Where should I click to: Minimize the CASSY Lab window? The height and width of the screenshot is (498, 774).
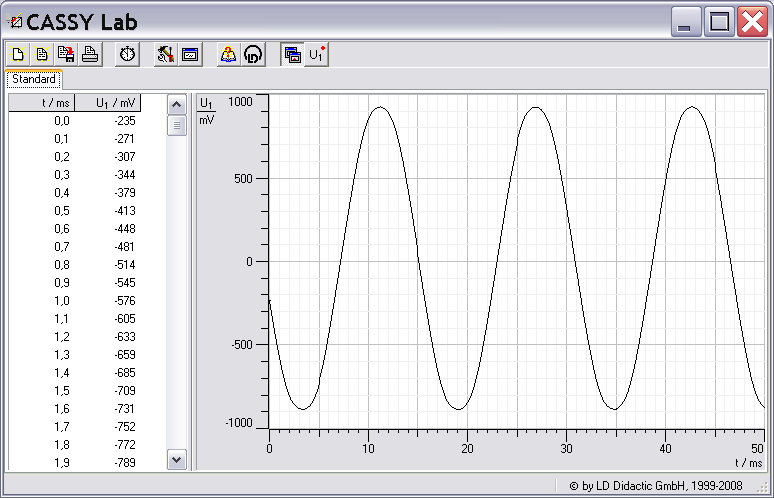tap(686, 22)
